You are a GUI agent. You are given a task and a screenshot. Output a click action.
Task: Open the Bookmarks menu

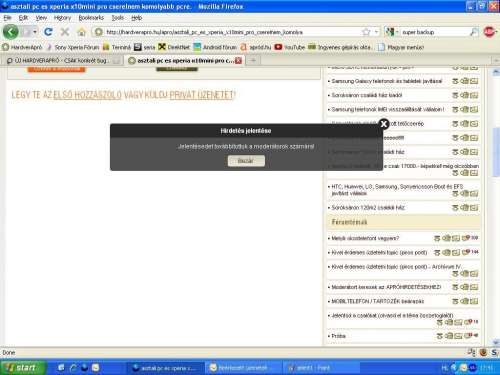coord(91,18)
